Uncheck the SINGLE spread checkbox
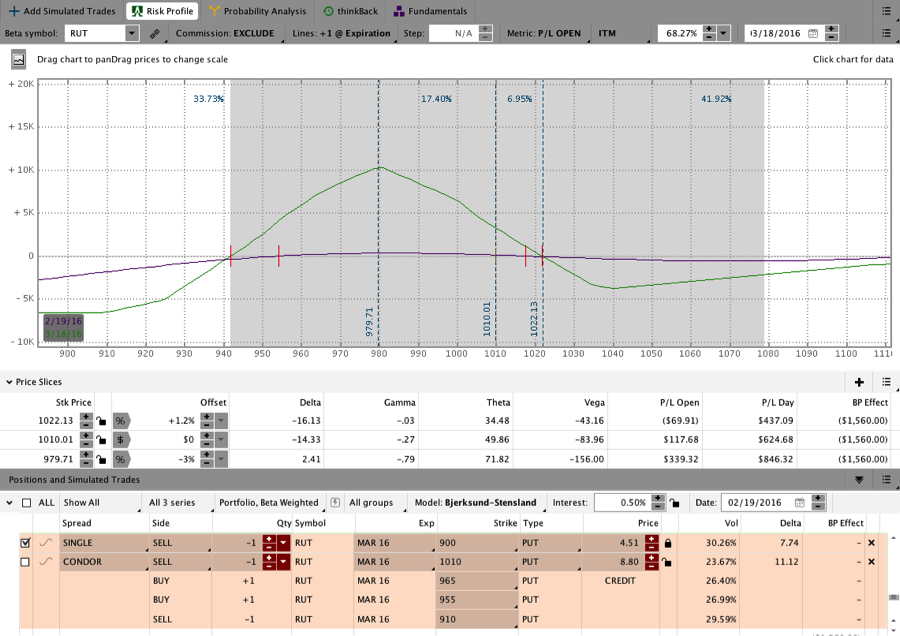The width and height of the screenshot is (900, 636). 25,543
